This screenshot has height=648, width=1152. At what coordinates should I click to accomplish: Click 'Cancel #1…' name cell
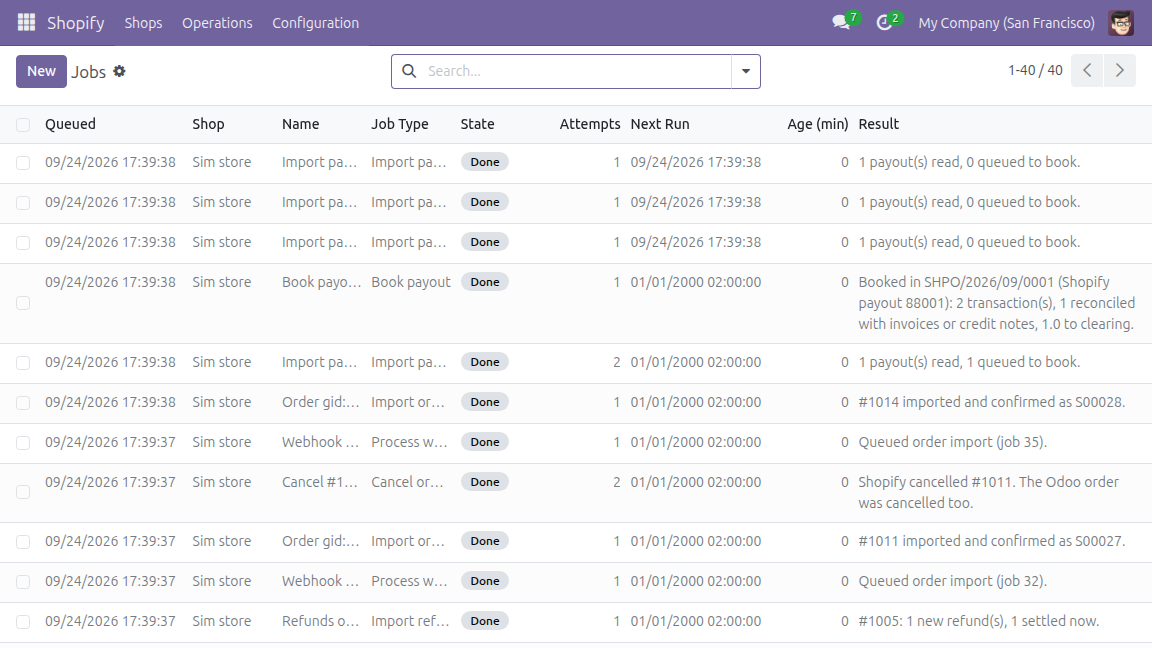pyautogui.click(x=320, y=482)
